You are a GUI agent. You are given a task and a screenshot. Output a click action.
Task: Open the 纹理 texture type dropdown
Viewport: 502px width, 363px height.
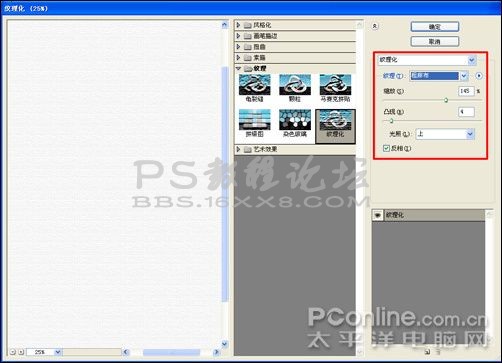click(x=439, y=76)
